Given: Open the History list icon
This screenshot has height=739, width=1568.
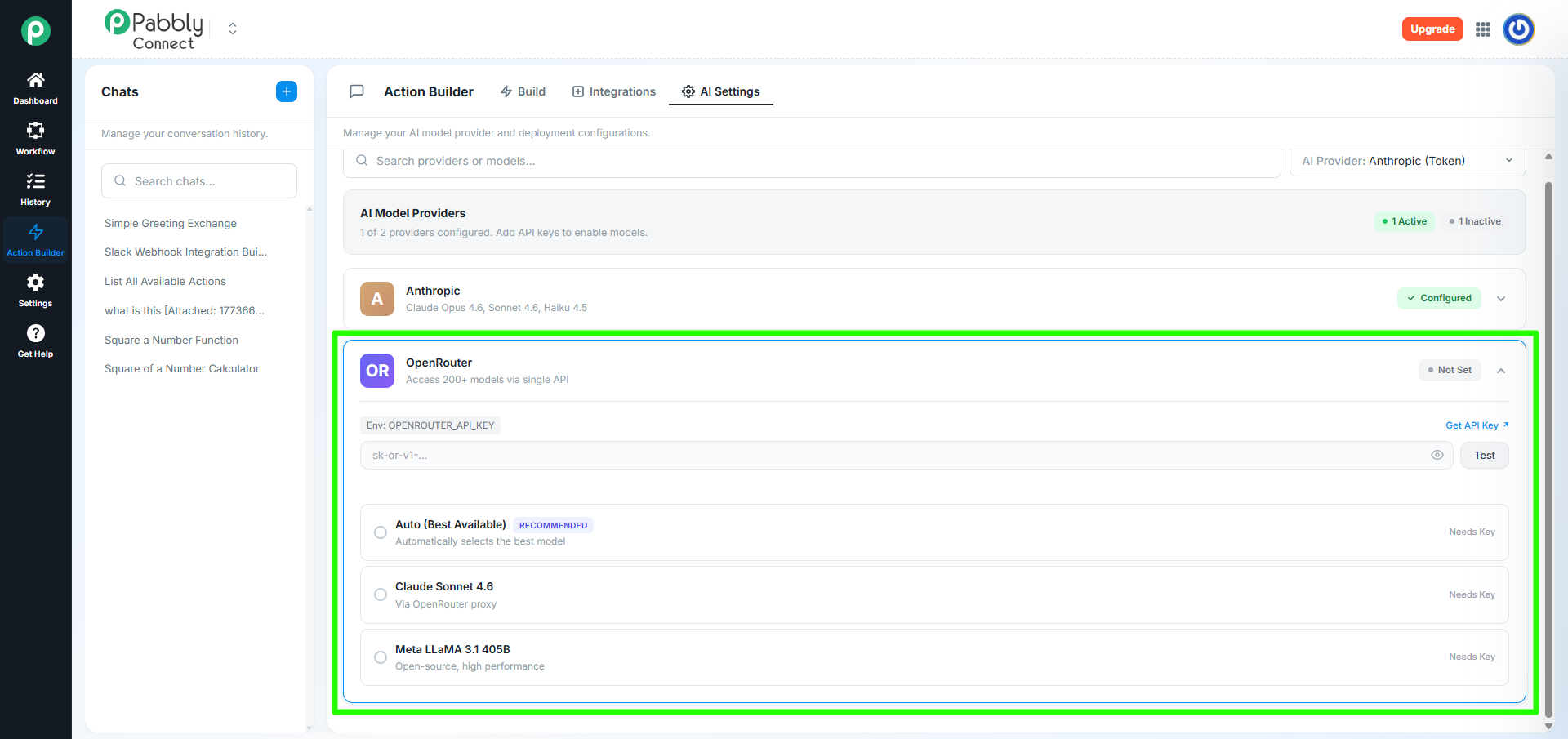Looking at the screenshot, I should click(35, 181).
